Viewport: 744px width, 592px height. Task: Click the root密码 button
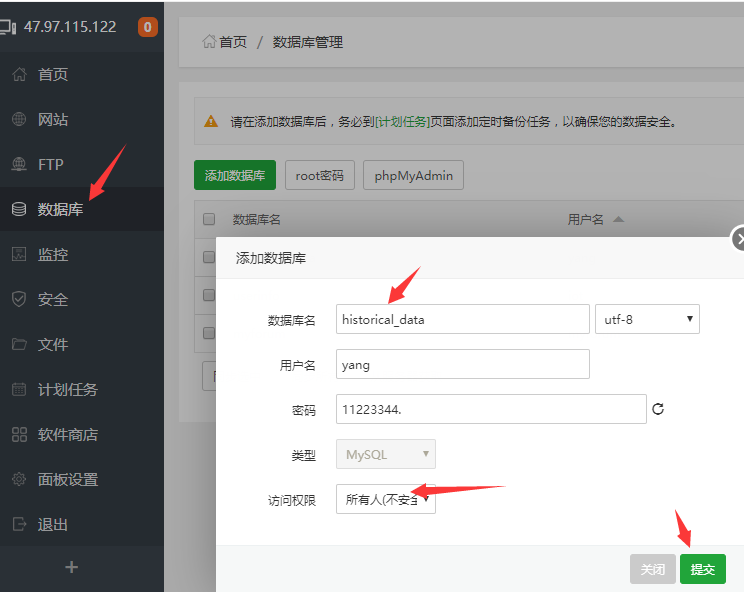(320, 175)
